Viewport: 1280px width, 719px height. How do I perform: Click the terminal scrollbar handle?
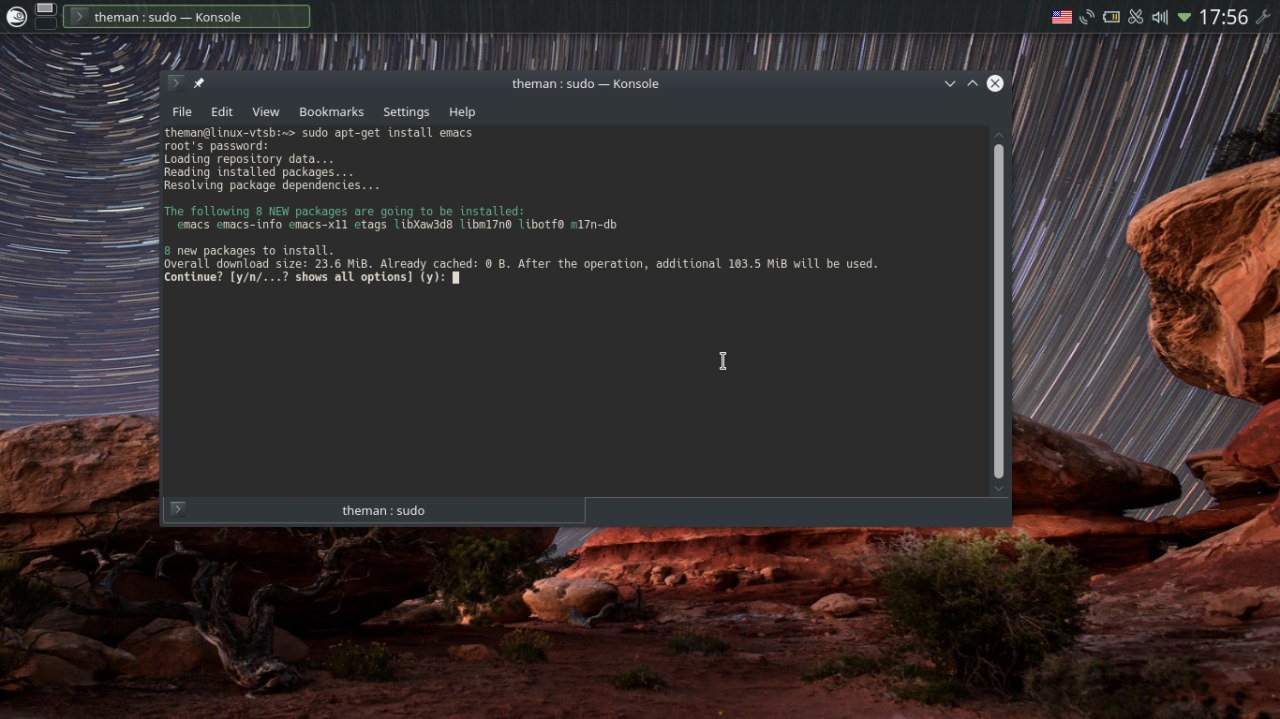[x=998, y=311]
